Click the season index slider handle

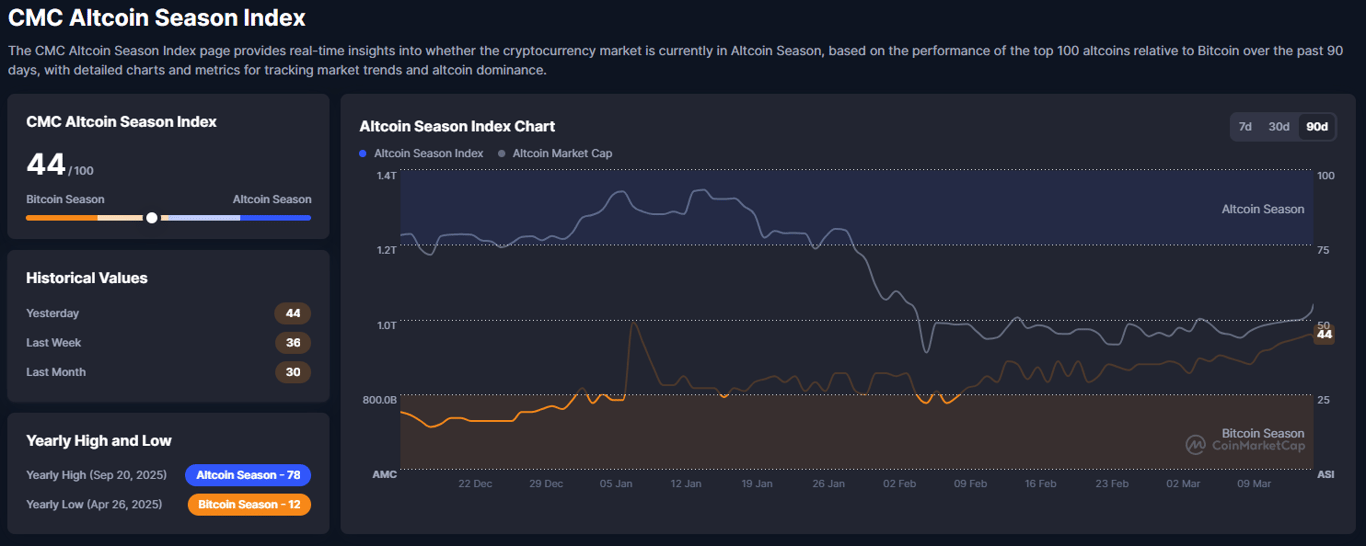[151, 217]
